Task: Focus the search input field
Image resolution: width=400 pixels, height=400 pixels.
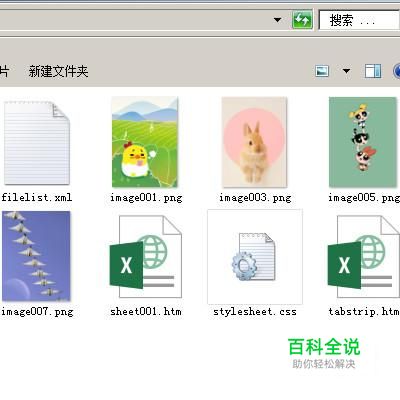Action: click(359, 20)
